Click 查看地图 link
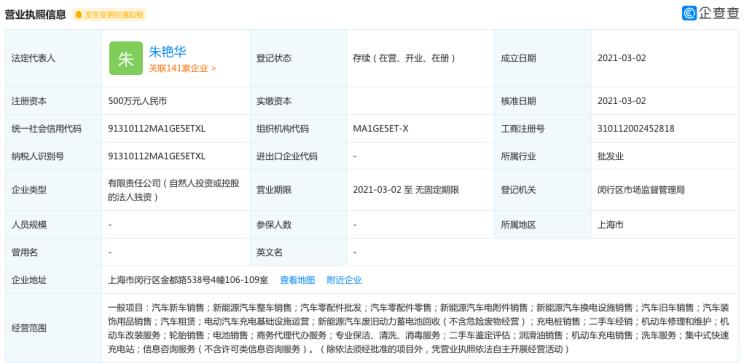 pos(298,280)
